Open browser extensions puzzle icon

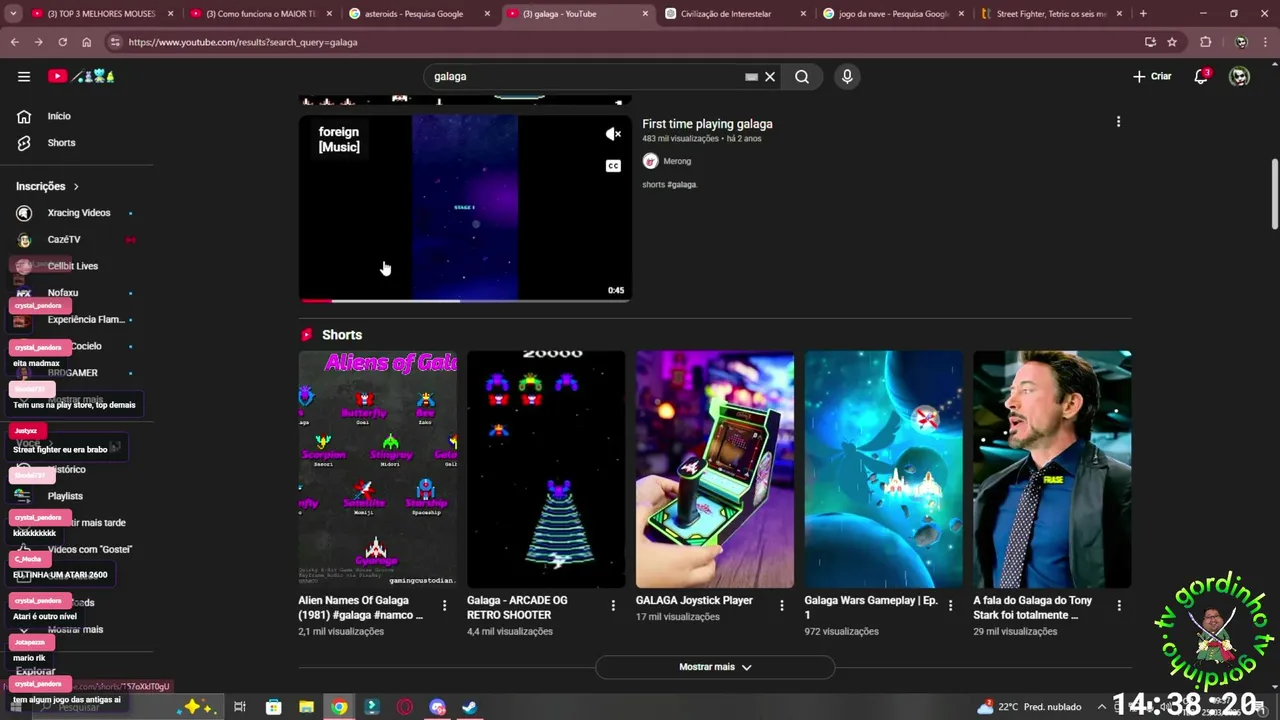click(1205, 42)
